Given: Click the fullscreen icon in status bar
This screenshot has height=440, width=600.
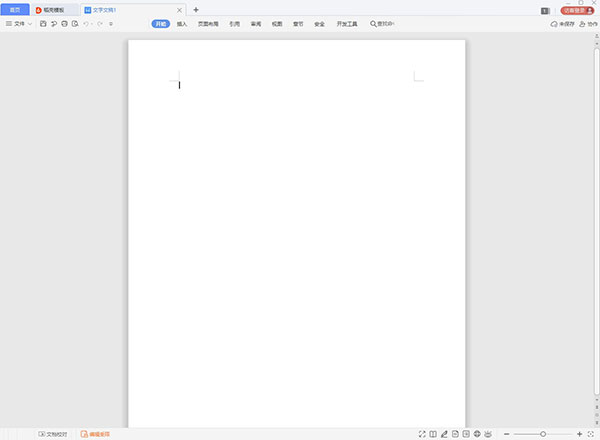Looking at the screenshot, I should pyautogui.click(x=422, y=434).
